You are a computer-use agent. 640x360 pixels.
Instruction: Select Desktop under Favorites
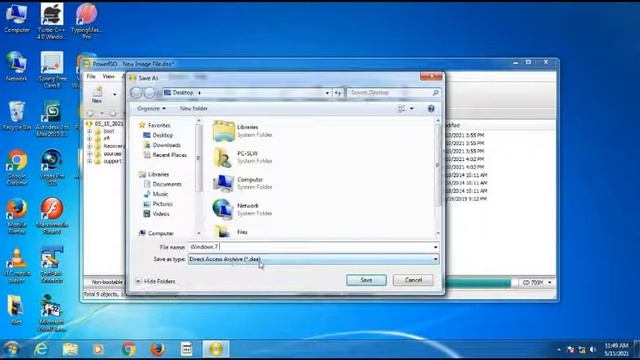[x=158, y=135]
